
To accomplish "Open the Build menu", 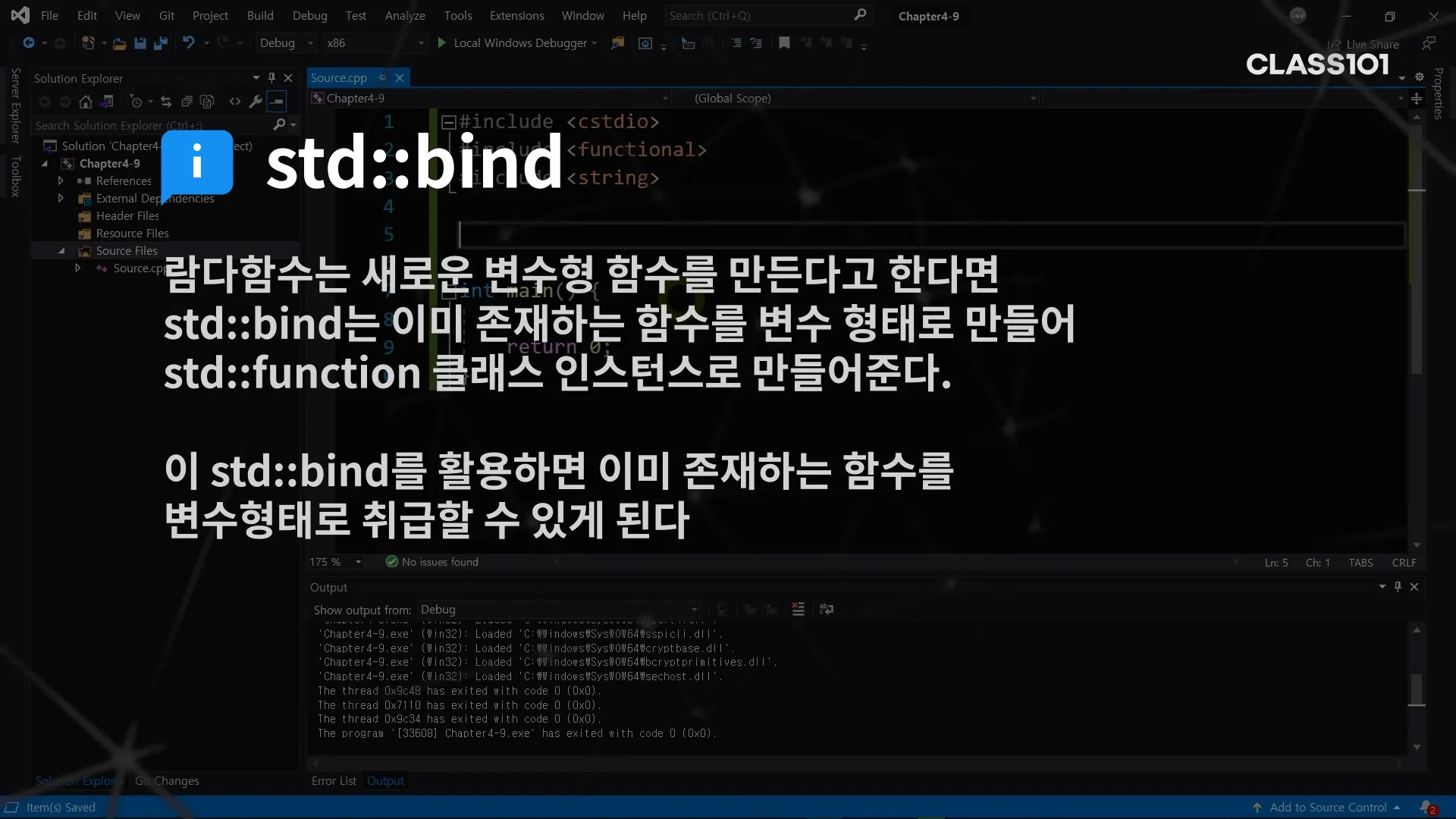I will coord(260,15).
